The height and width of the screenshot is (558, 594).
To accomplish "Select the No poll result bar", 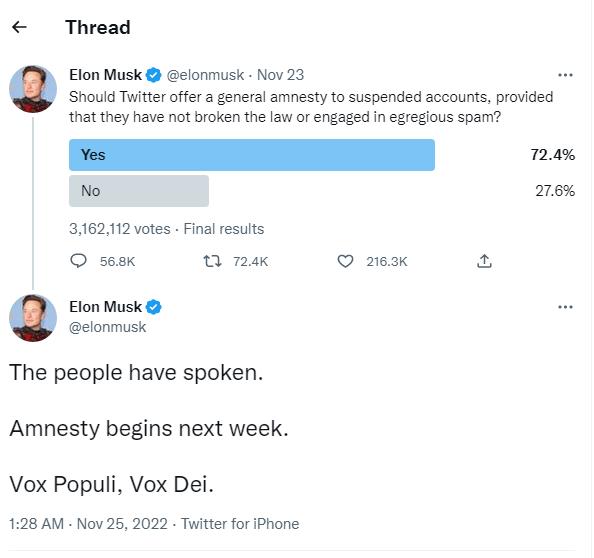I will tap(139, 191).
